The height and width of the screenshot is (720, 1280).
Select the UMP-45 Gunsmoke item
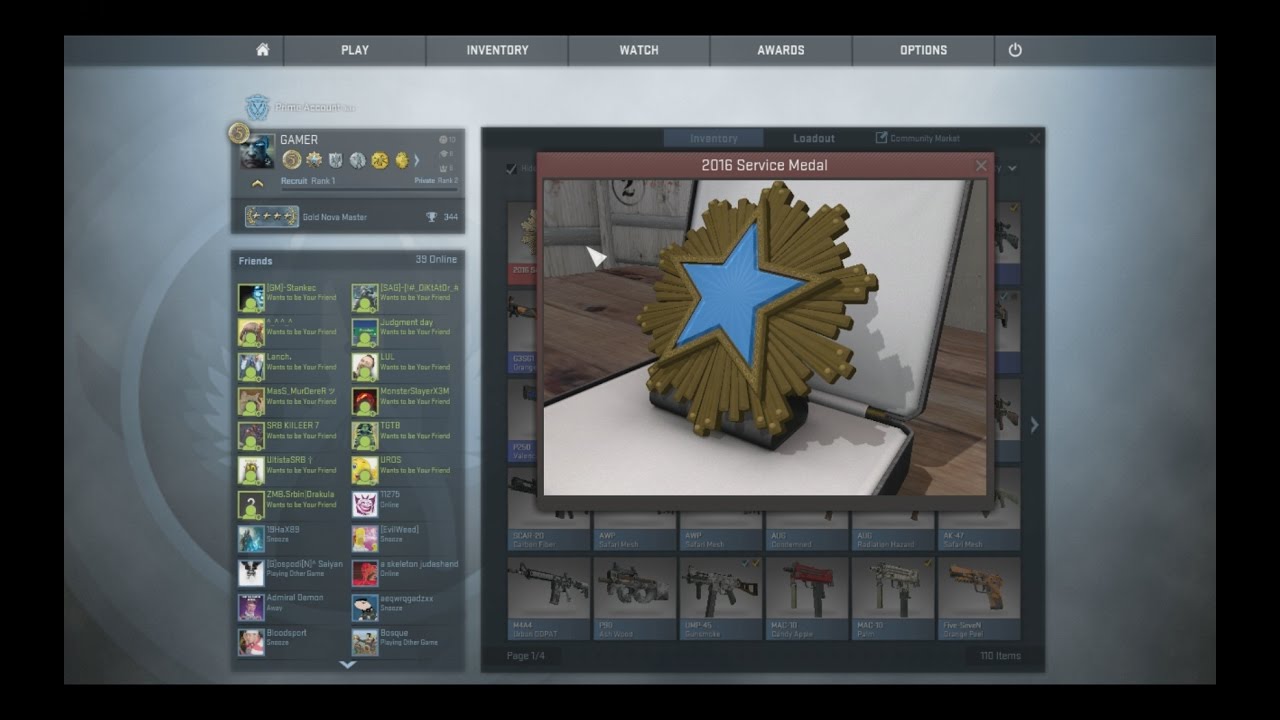click(721, 598)
